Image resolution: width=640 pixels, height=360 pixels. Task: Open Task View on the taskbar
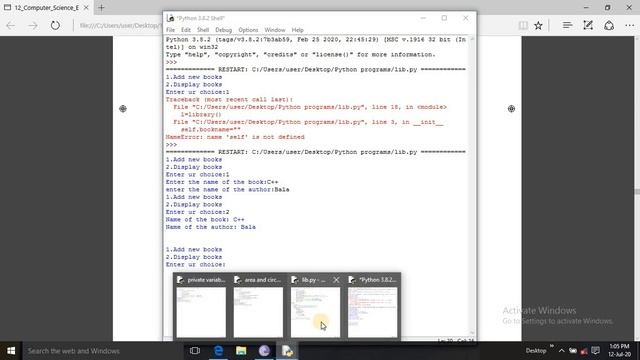click(195, 351)
